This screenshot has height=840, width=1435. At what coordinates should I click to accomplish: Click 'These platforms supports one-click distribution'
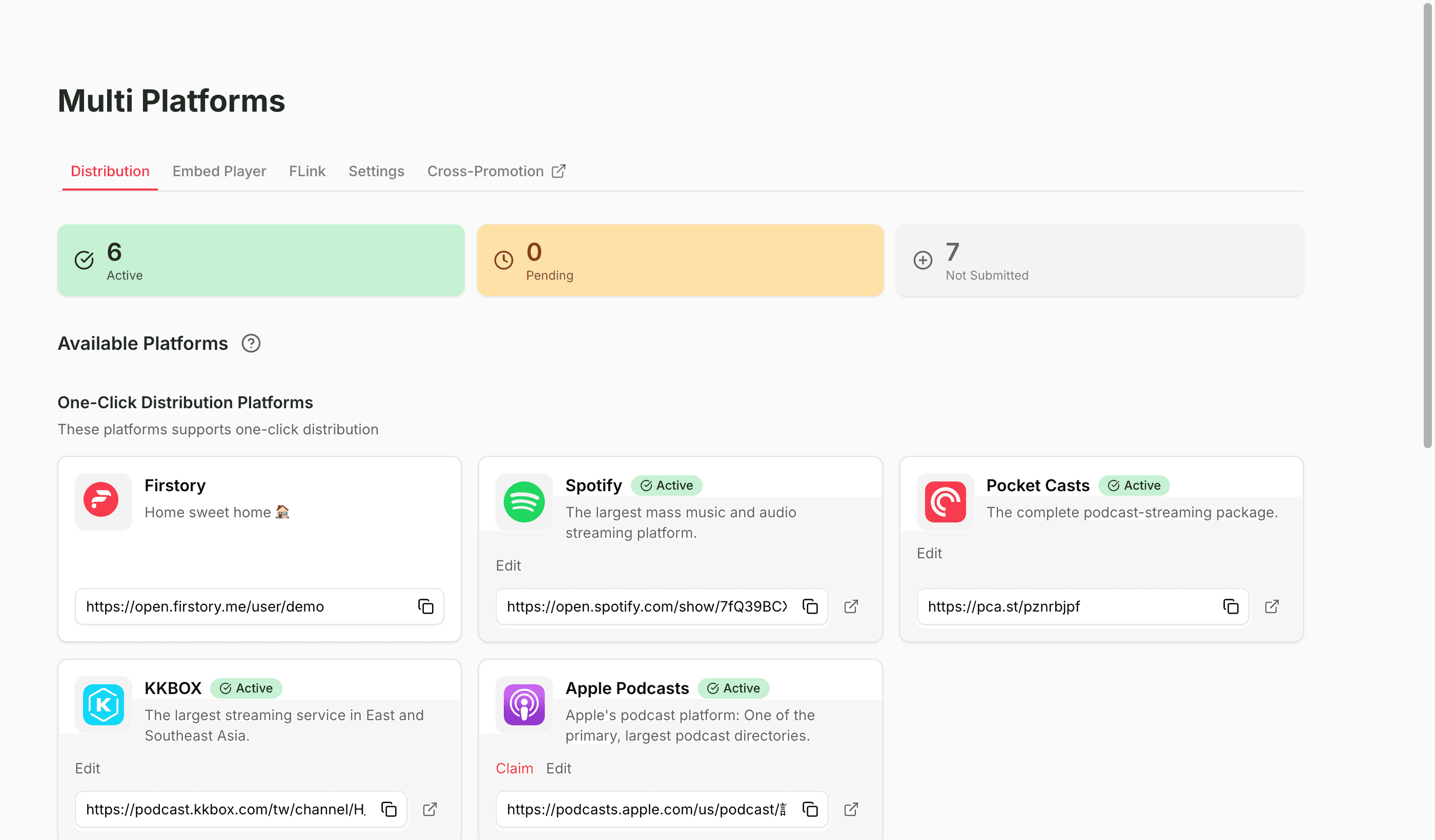218,429
